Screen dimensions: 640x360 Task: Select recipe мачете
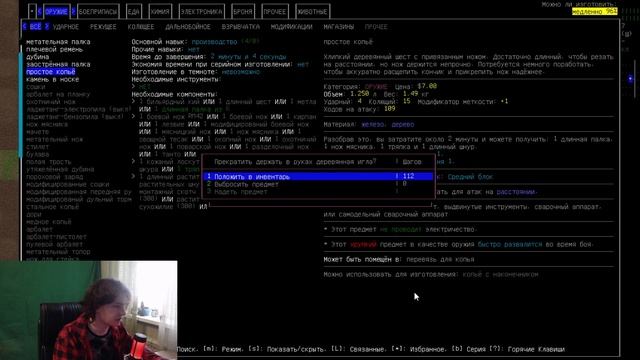pos(38,132)
